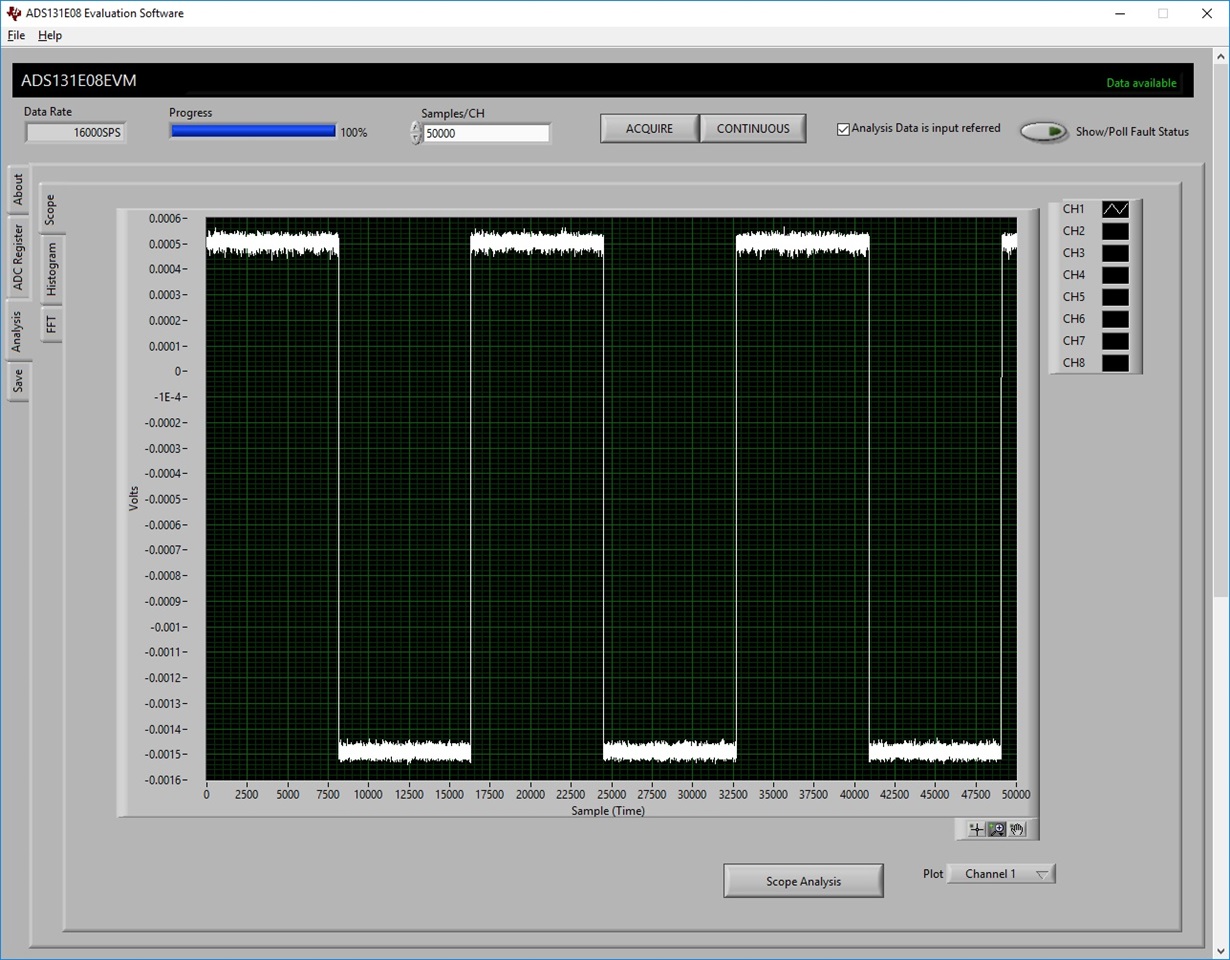Uncheck Analysis Data is input referred
Viewport: 1230px width, 960px height.
tap(843, 129)
